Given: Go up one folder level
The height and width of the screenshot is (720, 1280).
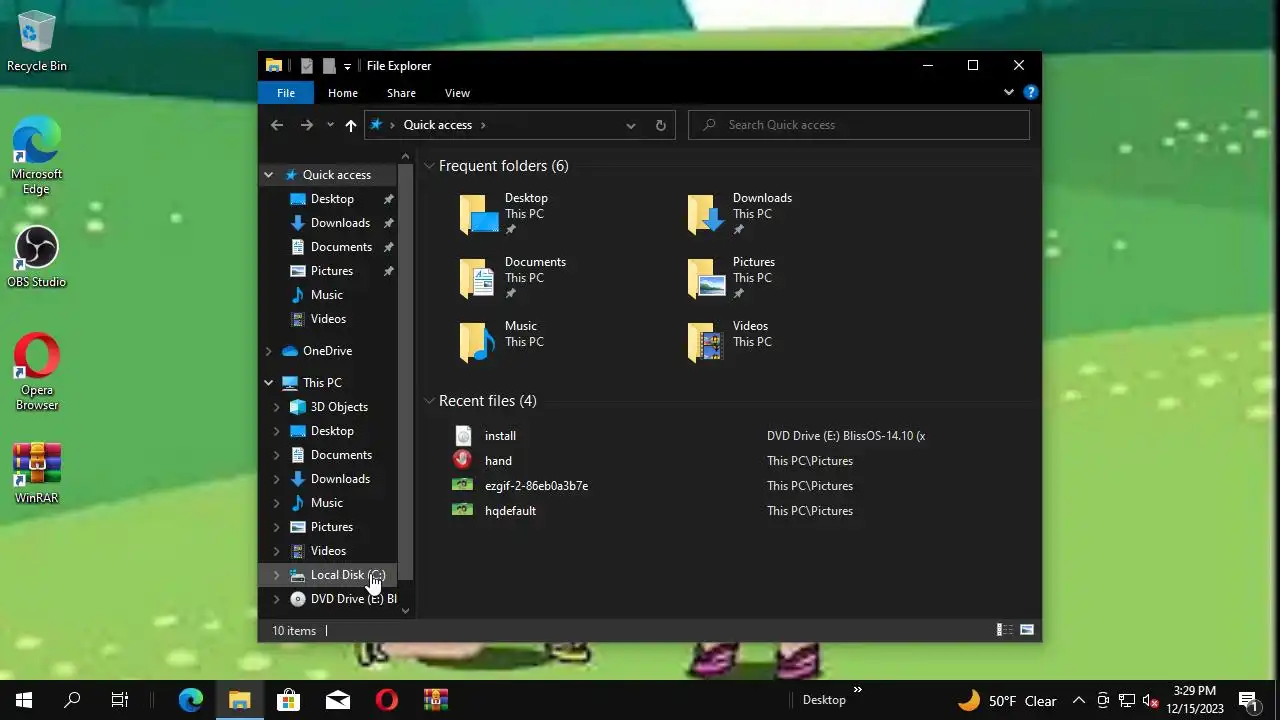Looking at the screenshot, I should [x=350, y=125].
